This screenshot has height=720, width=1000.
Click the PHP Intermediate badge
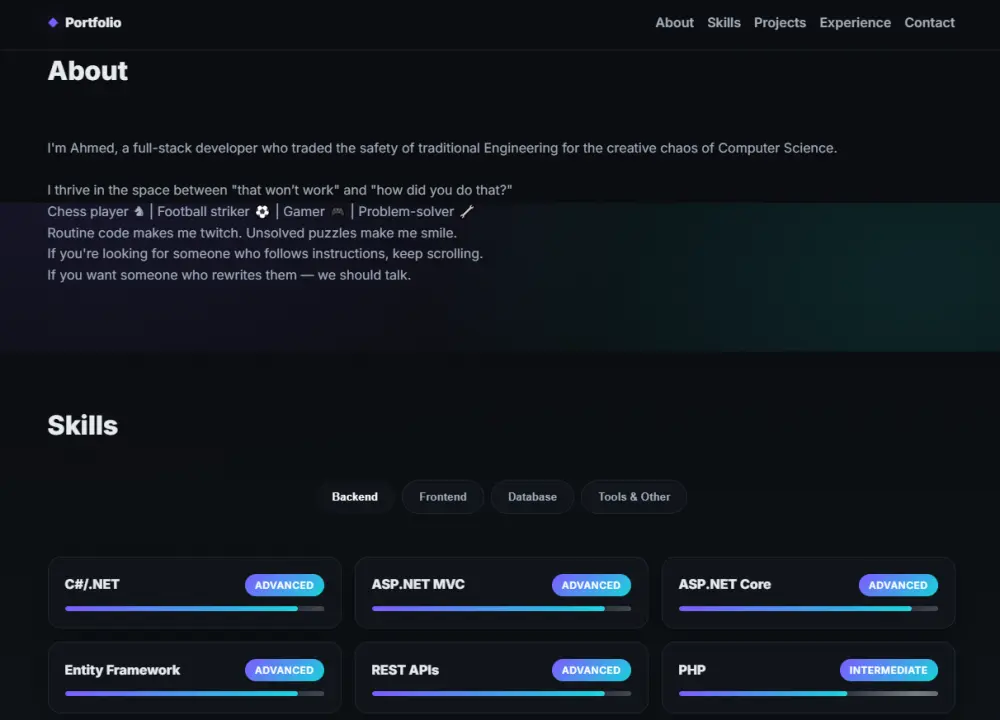pos(888,670)
